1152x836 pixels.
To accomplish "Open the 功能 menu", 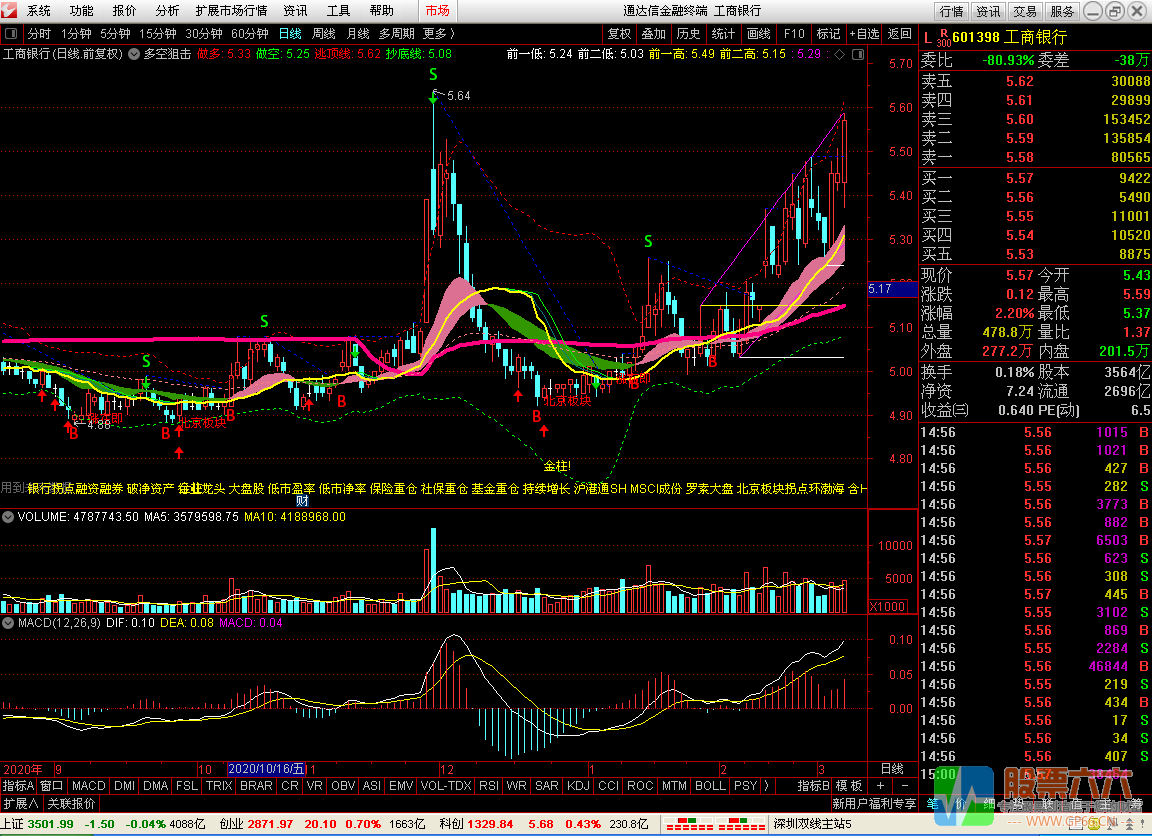I will 82,11.
